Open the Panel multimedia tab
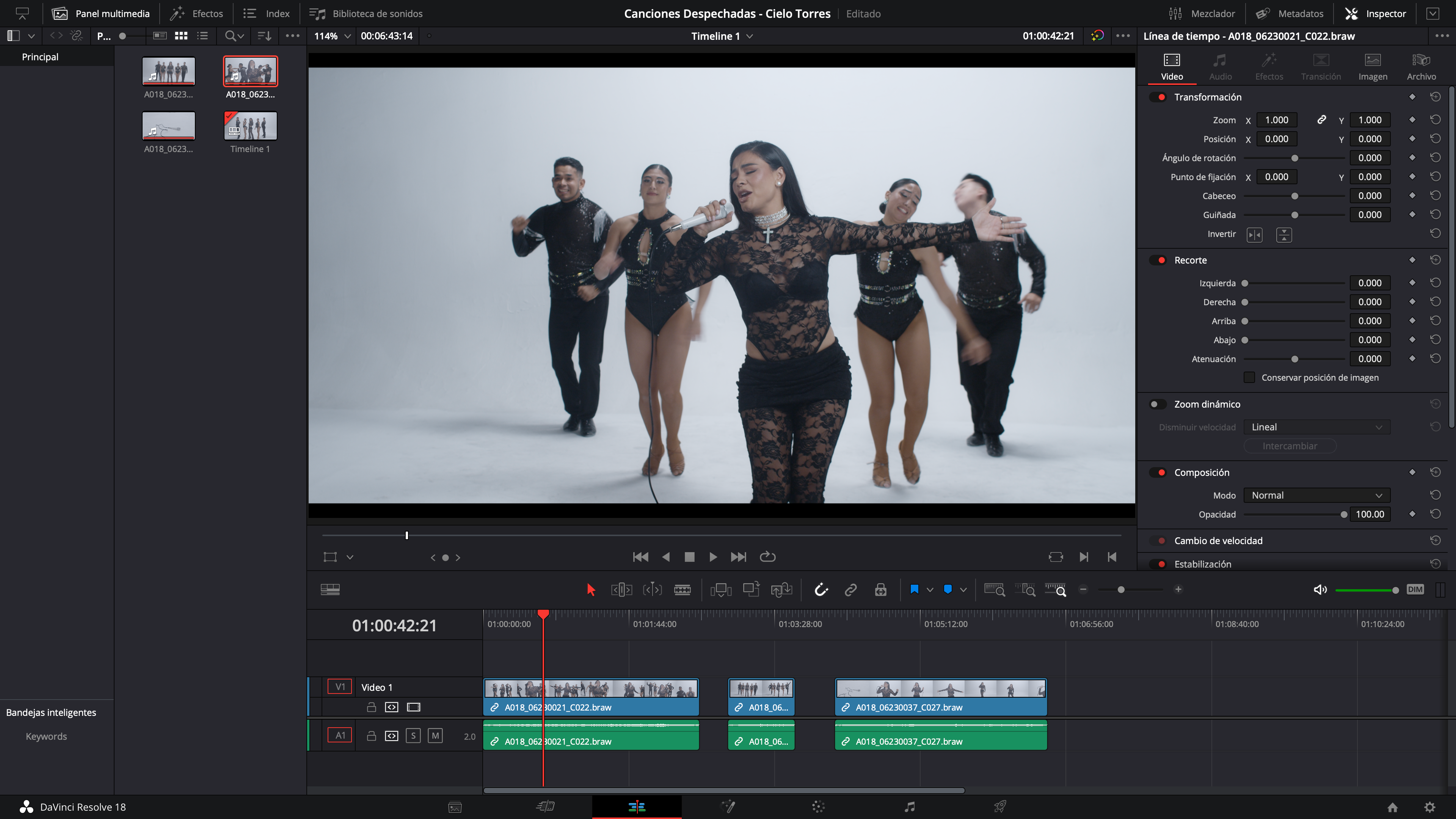1456x819 pixels. coord(100,14)
